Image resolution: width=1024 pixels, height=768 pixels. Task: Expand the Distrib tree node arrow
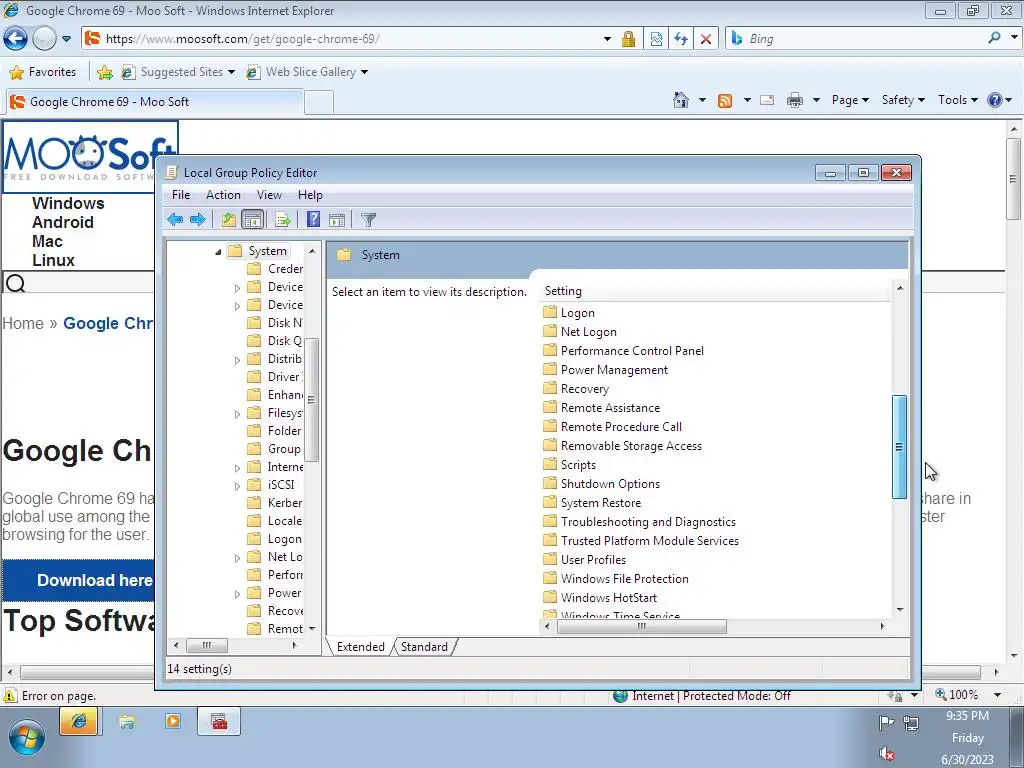coord(238,360)
